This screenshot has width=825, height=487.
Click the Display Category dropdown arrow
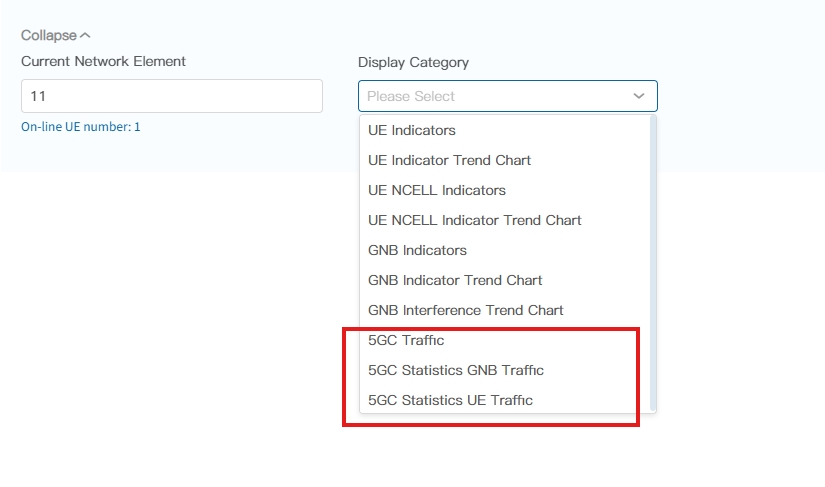639,96
